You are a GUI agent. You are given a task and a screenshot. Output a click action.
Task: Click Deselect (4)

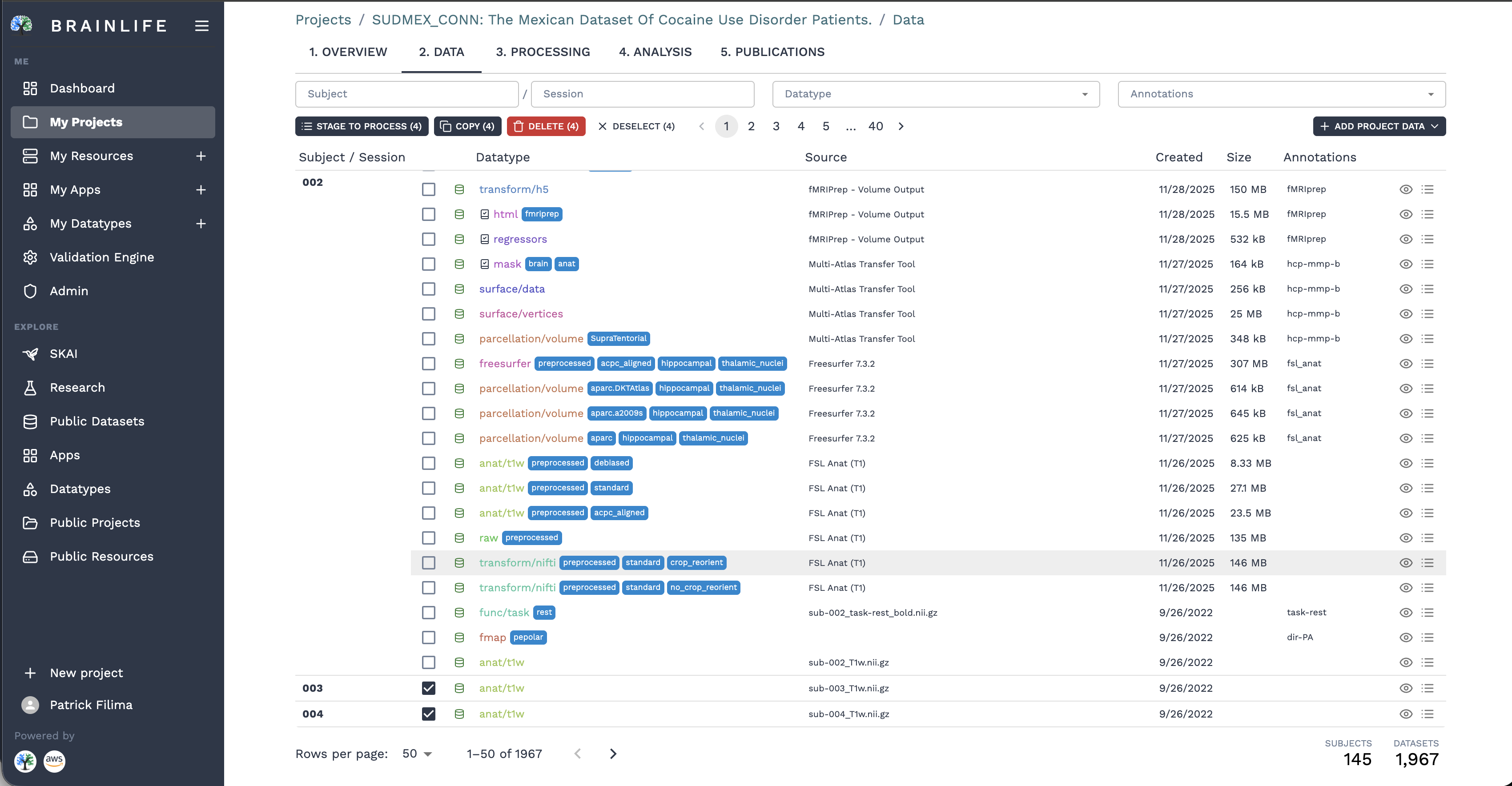(636, 126)
